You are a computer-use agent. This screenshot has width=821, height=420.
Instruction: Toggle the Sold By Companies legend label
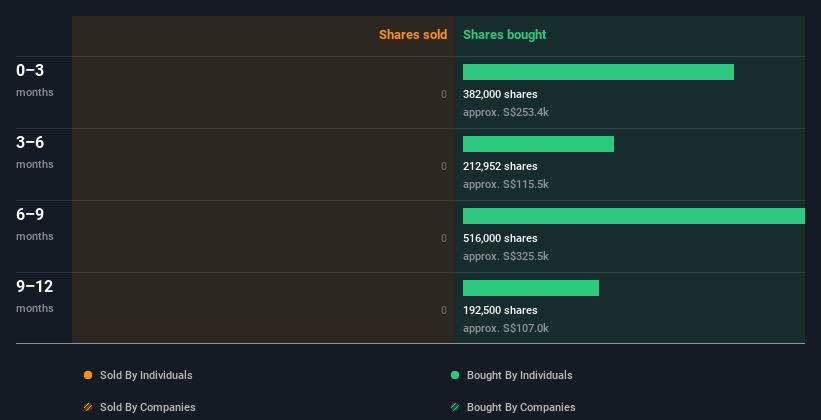(x=148, y=407)
